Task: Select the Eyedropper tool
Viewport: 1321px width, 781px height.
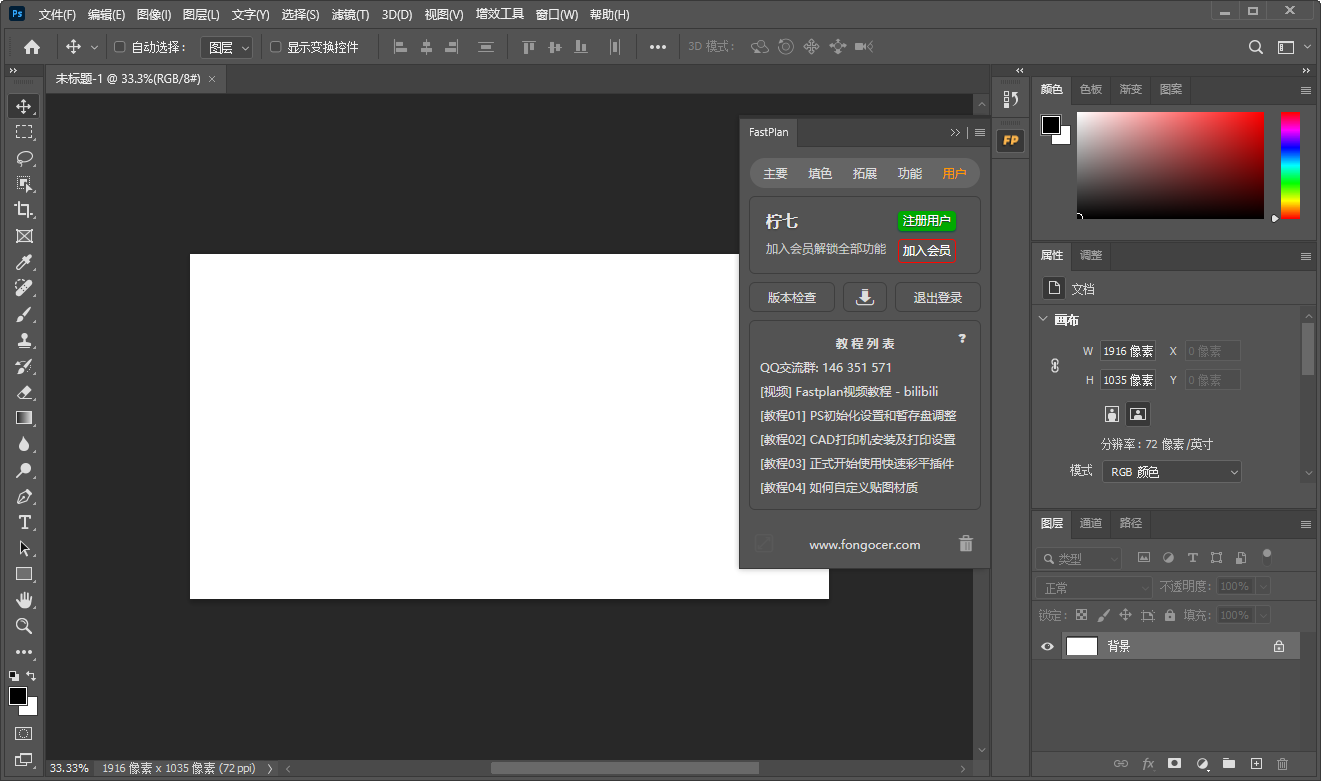Action: pos(24,262)
